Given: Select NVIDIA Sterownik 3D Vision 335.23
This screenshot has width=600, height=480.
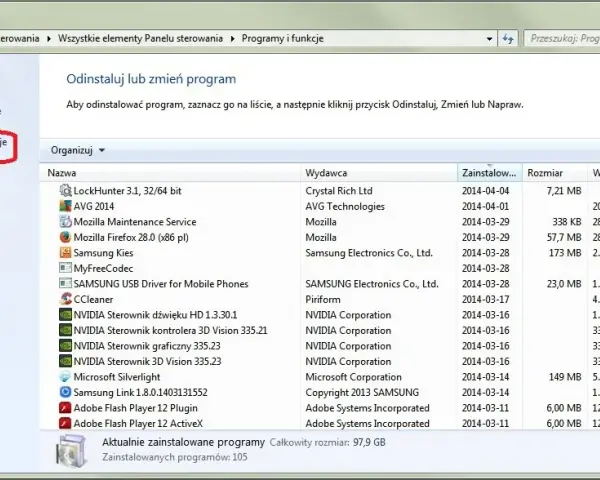Looking at the screenshot, I should tap(147, 361).
